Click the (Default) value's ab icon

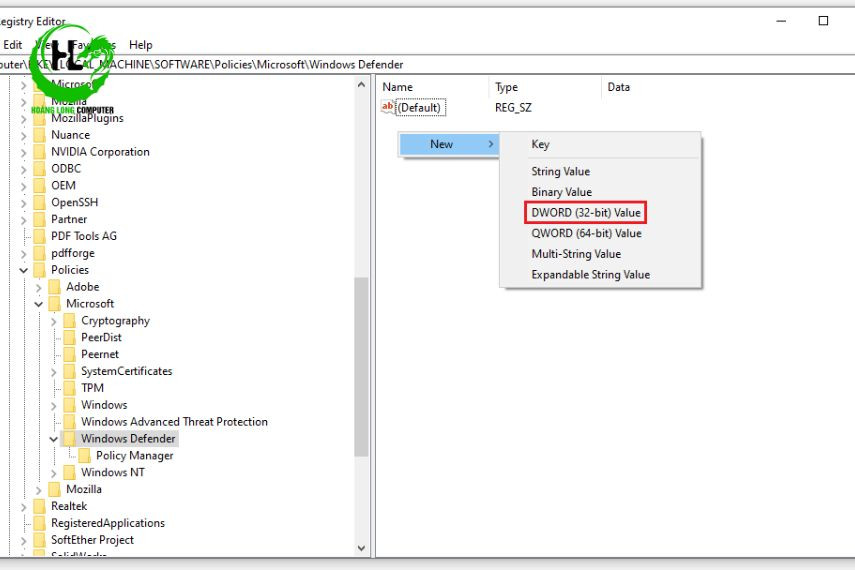[x=387, y=107]
